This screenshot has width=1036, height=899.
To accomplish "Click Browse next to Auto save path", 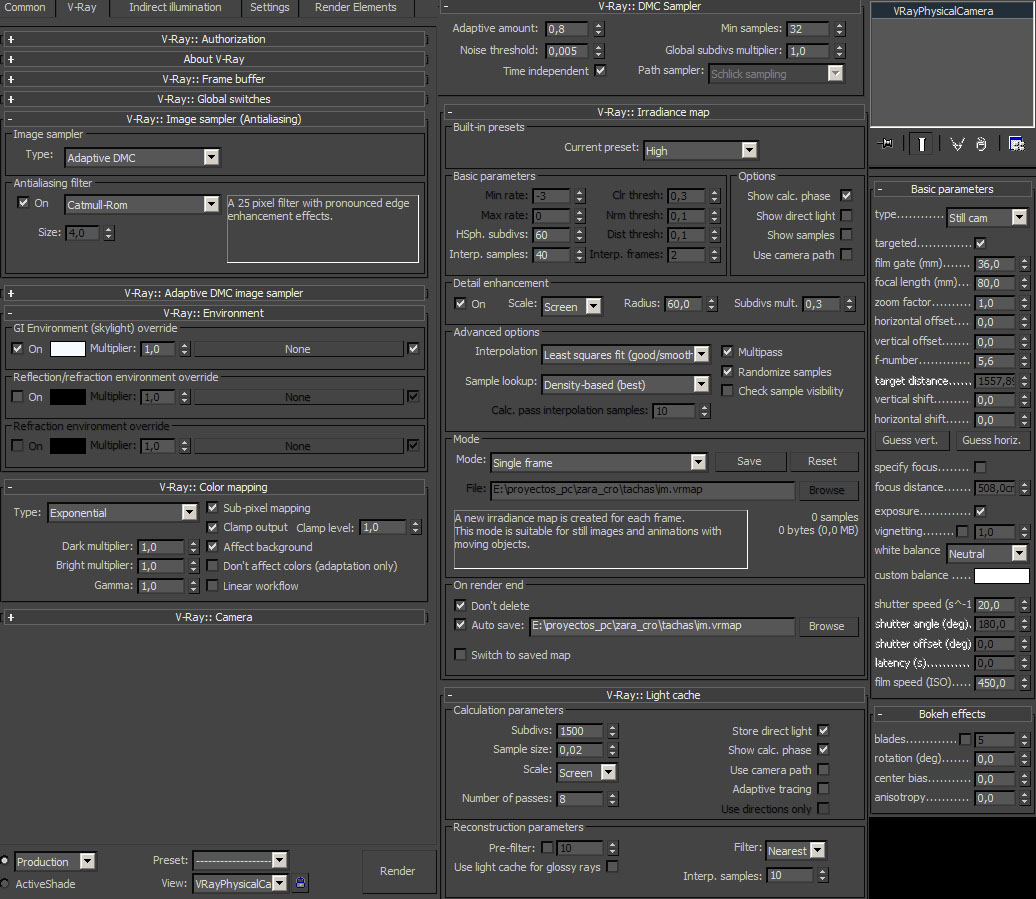I will 827,626.
